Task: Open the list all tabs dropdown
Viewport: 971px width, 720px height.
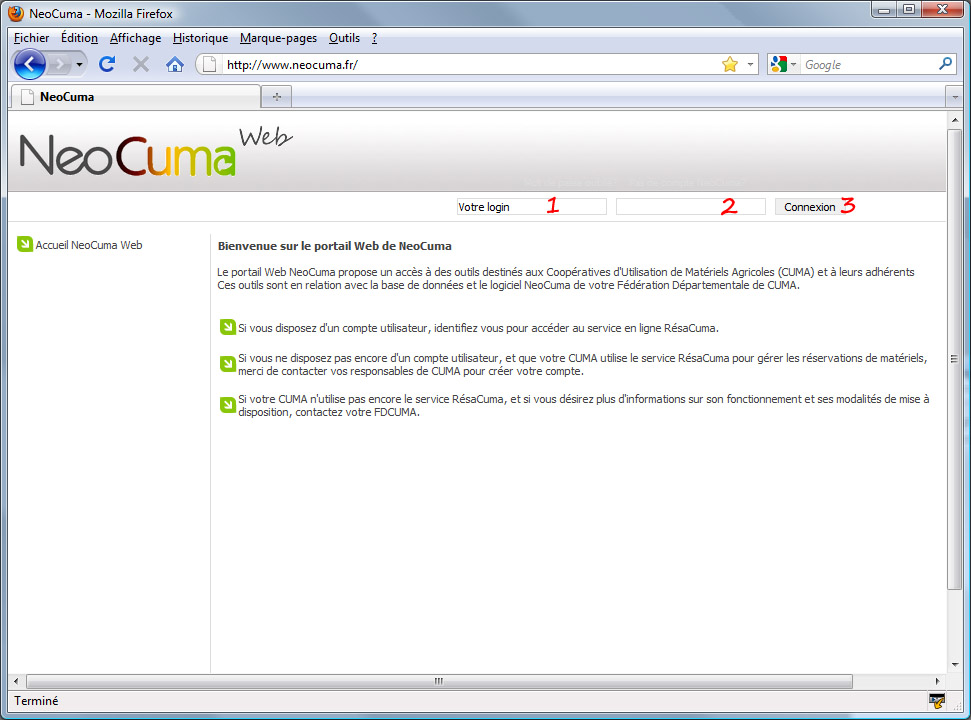Action: tap(955, 97)
